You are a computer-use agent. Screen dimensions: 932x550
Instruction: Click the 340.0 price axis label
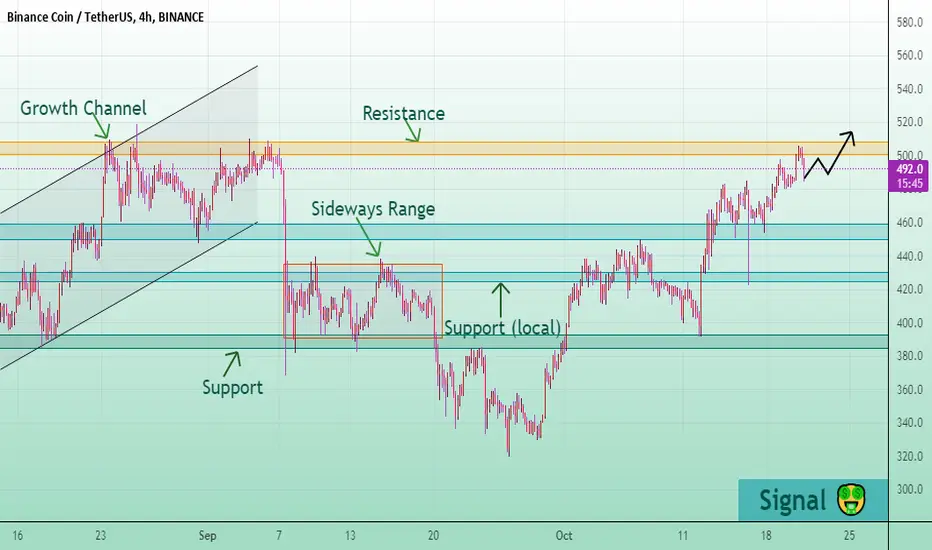pyautogui.click(x=909, y=423)
